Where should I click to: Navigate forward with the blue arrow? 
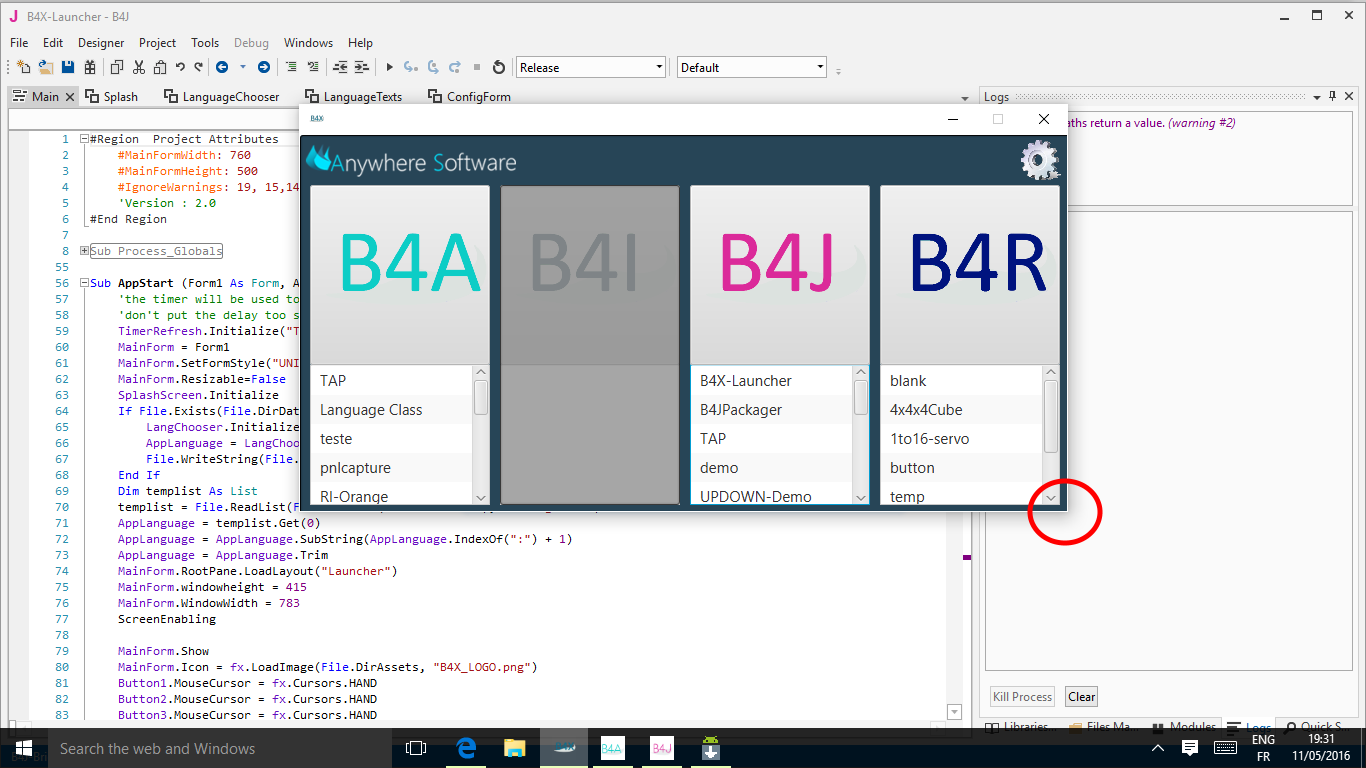pos(263,67)
